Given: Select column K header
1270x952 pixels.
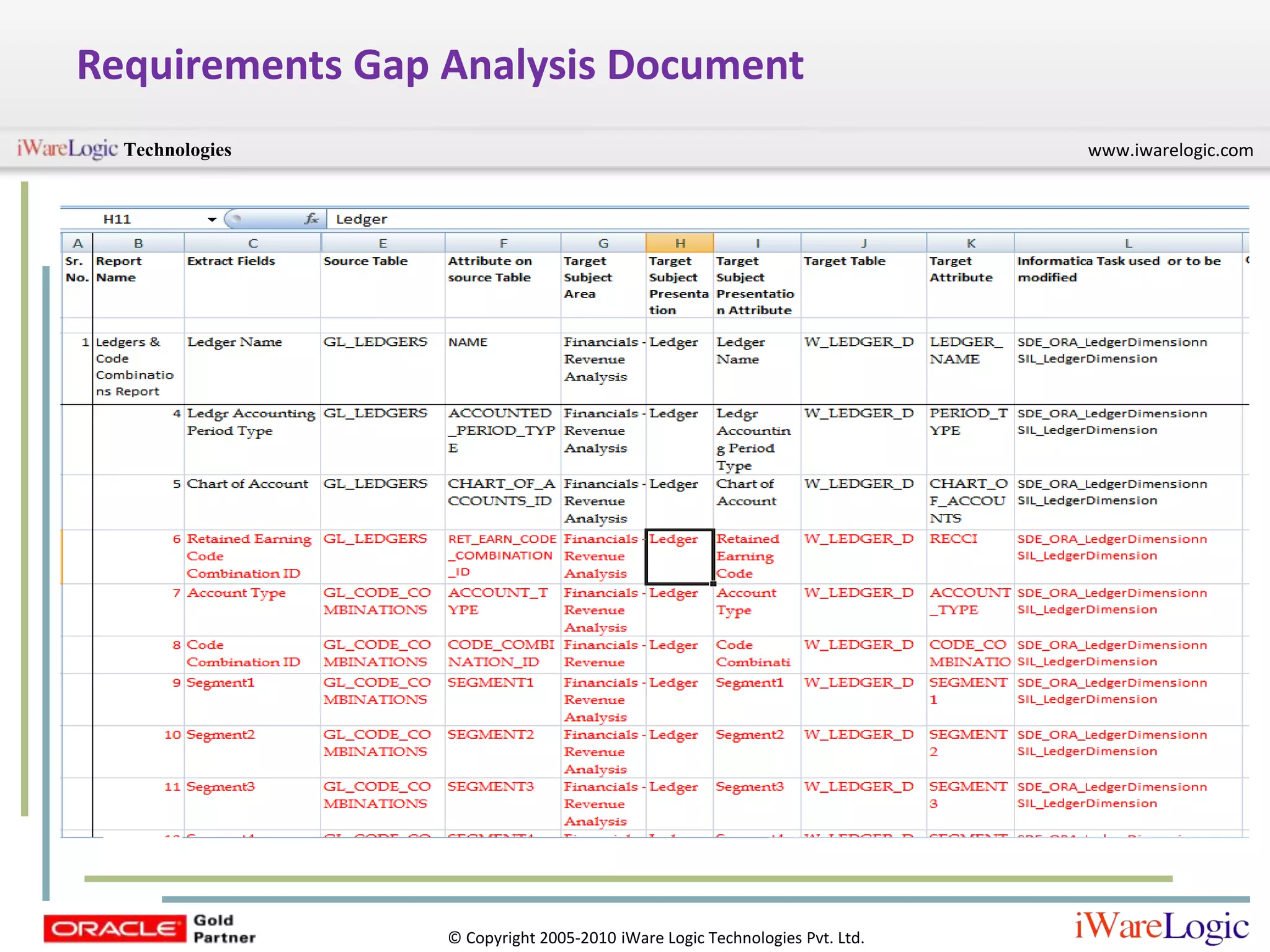Looking at the screenshot, I should 970,243.
